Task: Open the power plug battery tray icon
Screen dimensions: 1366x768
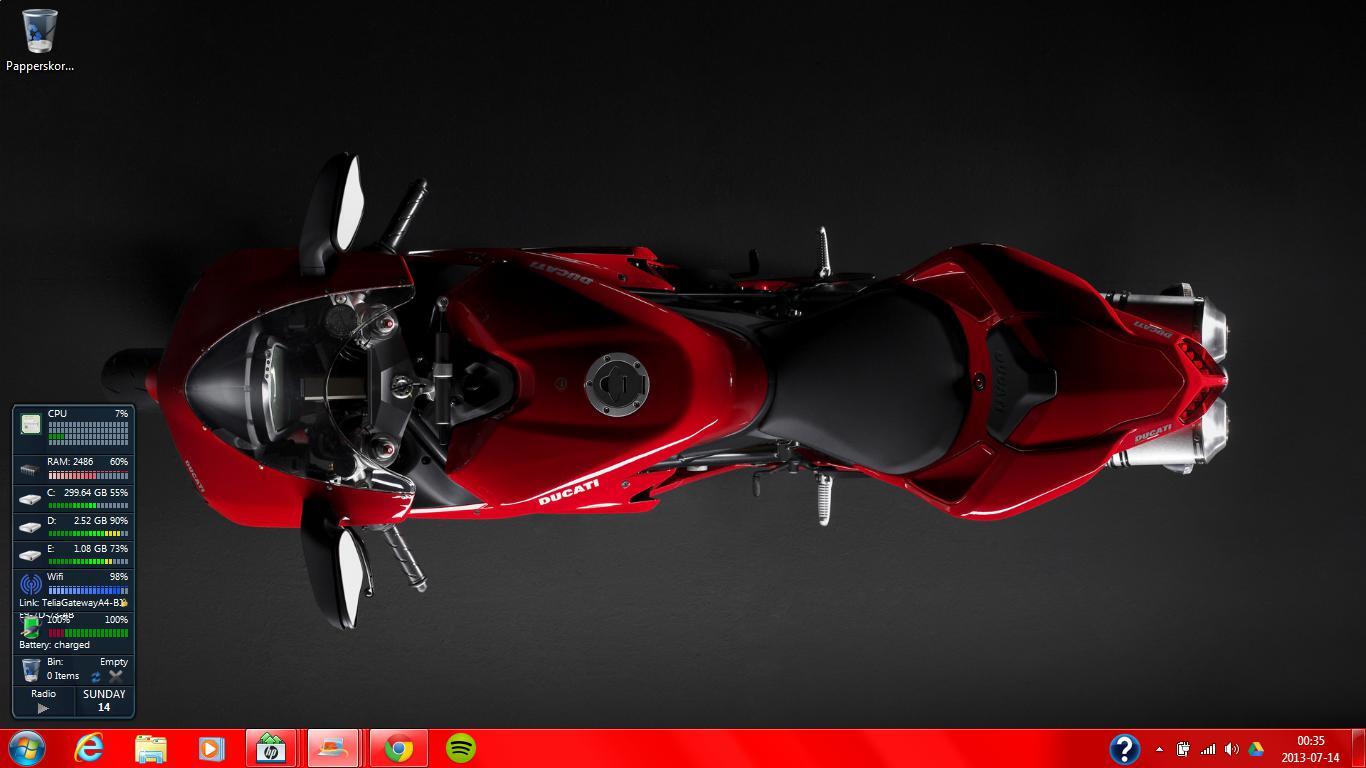Action: [x=1183, y=749]
